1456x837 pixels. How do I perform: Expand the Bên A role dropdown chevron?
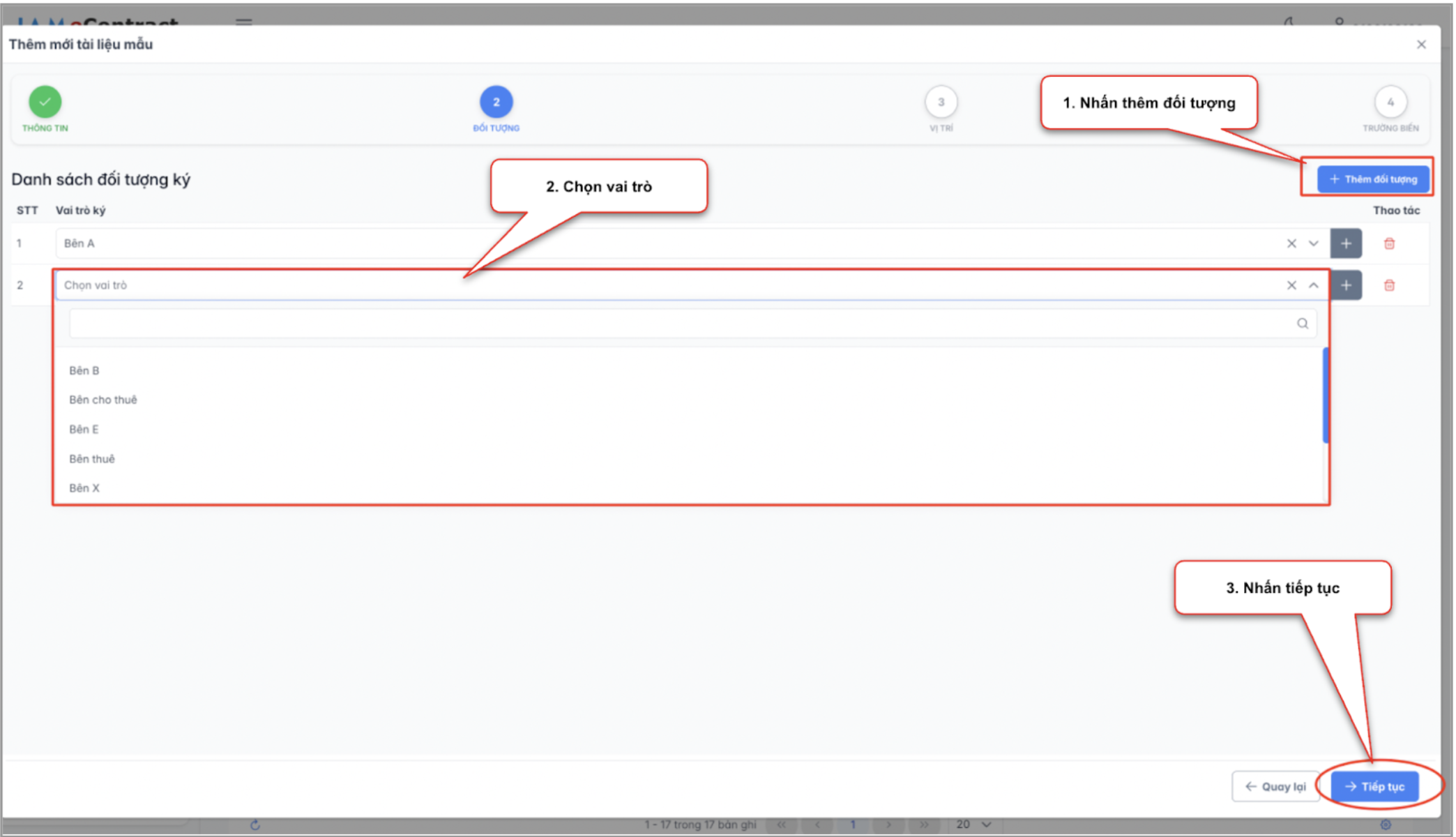point(1313,243)
